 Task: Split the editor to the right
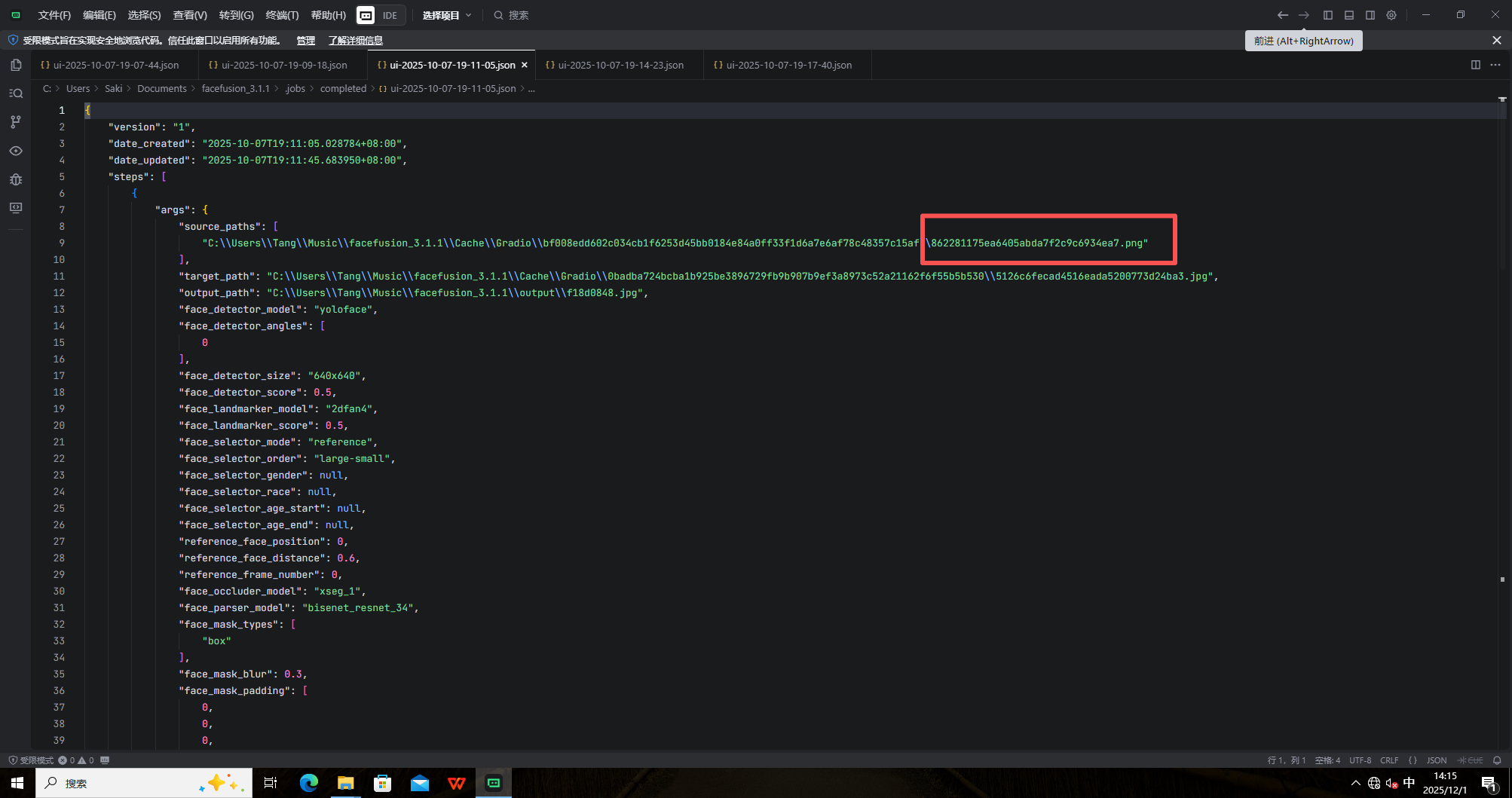click(x=1476, y=65)
